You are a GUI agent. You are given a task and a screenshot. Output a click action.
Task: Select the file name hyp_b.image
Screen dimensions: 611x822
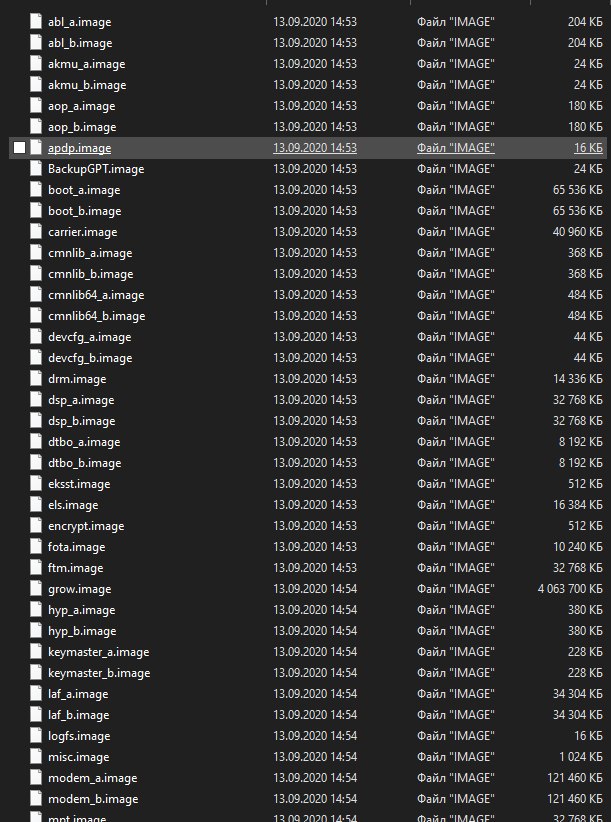pyautogui.click(x=82, y=631)
